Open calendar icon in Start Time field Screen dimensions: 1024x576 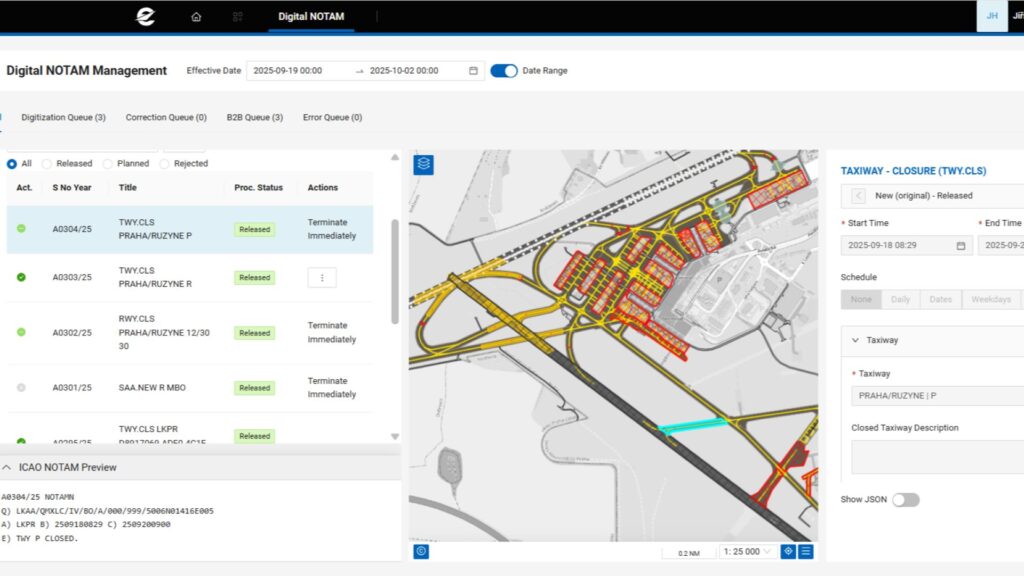point(960,246)
